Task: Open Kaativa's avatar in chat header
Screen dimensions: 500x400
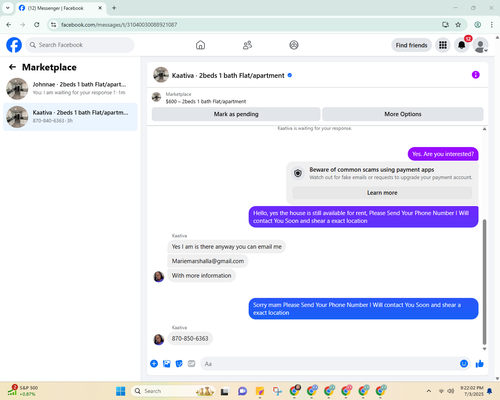Action: click(x=161, y=75)
